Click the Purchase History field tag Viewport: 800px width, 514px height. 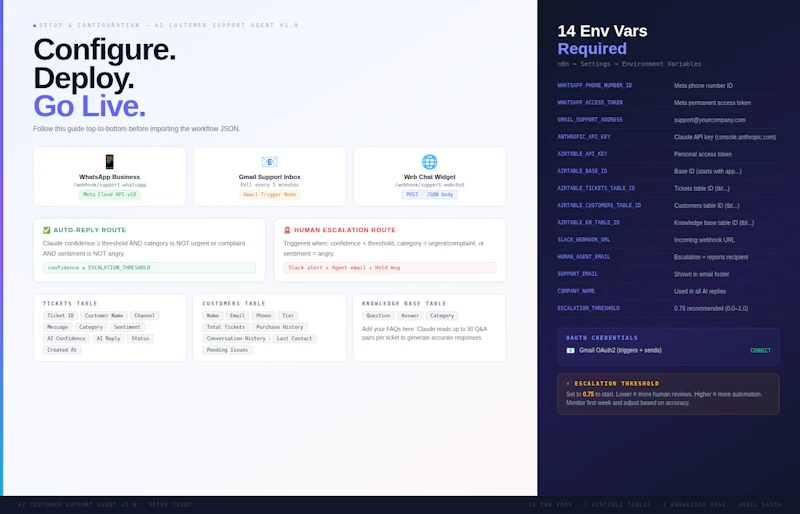(280, 327)
